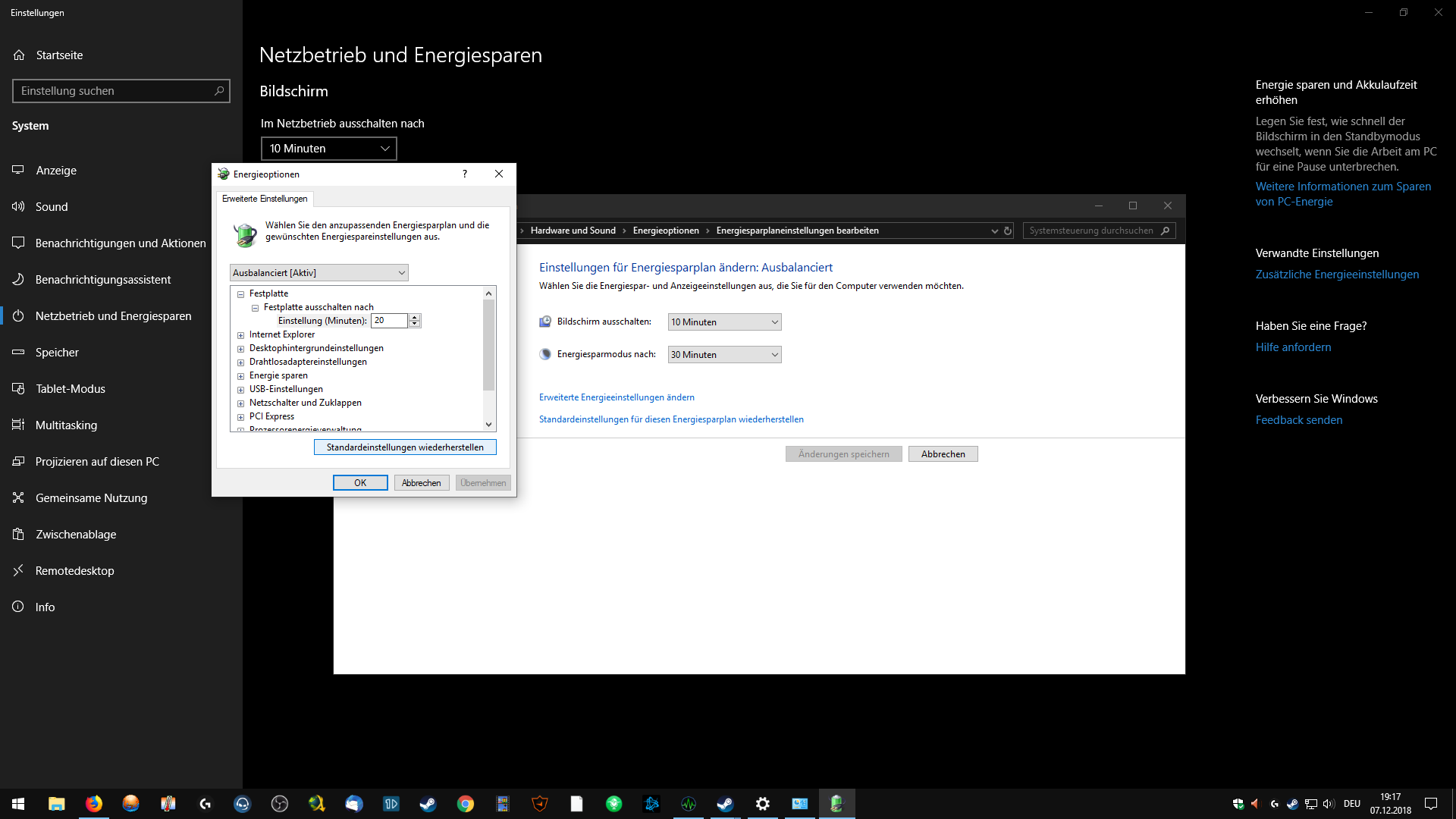Open the Ausbalanciert [Aktiv] plan dropdown
This screenshot has height=819, width=1456.
318,273
